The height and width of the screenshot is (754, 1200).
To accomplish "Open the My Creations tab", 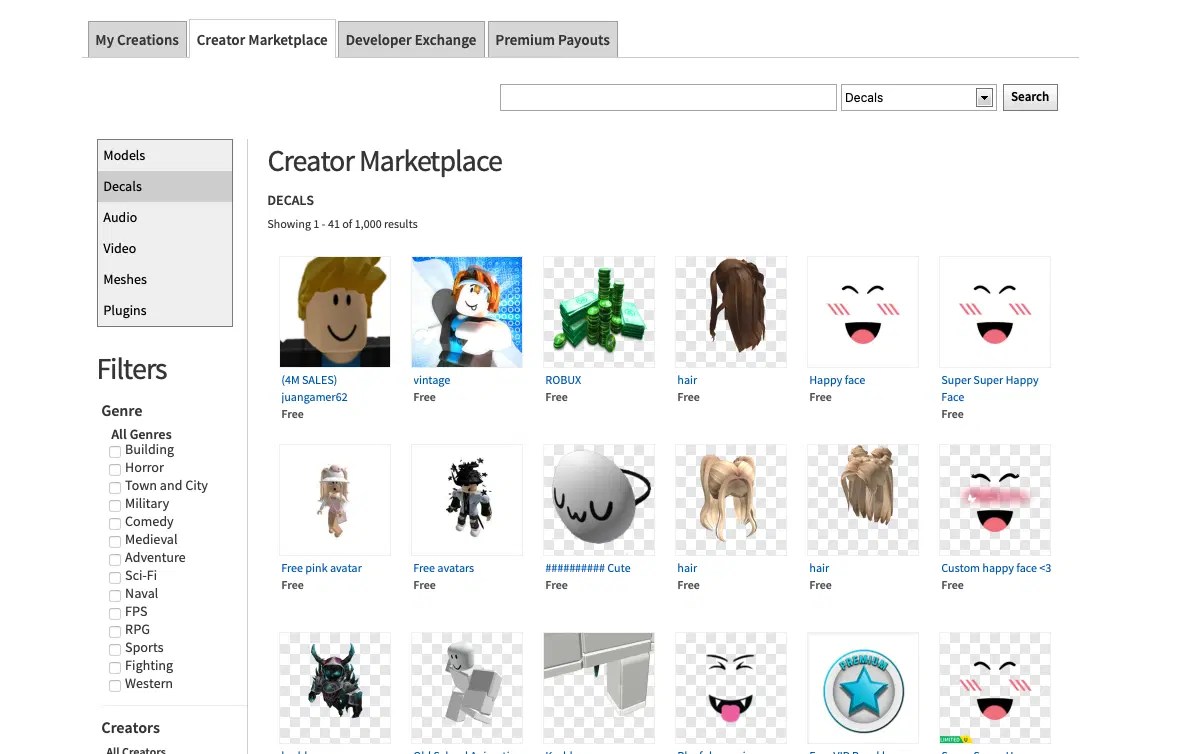I will point(137,40).
